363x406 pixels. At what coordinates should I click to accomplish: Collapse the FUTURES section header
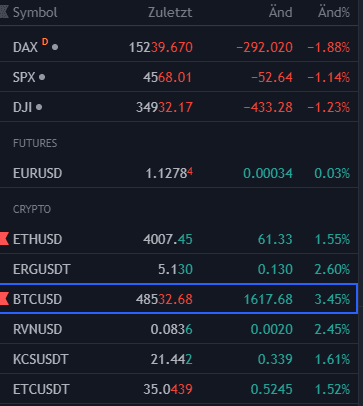[x=35, y=143]
